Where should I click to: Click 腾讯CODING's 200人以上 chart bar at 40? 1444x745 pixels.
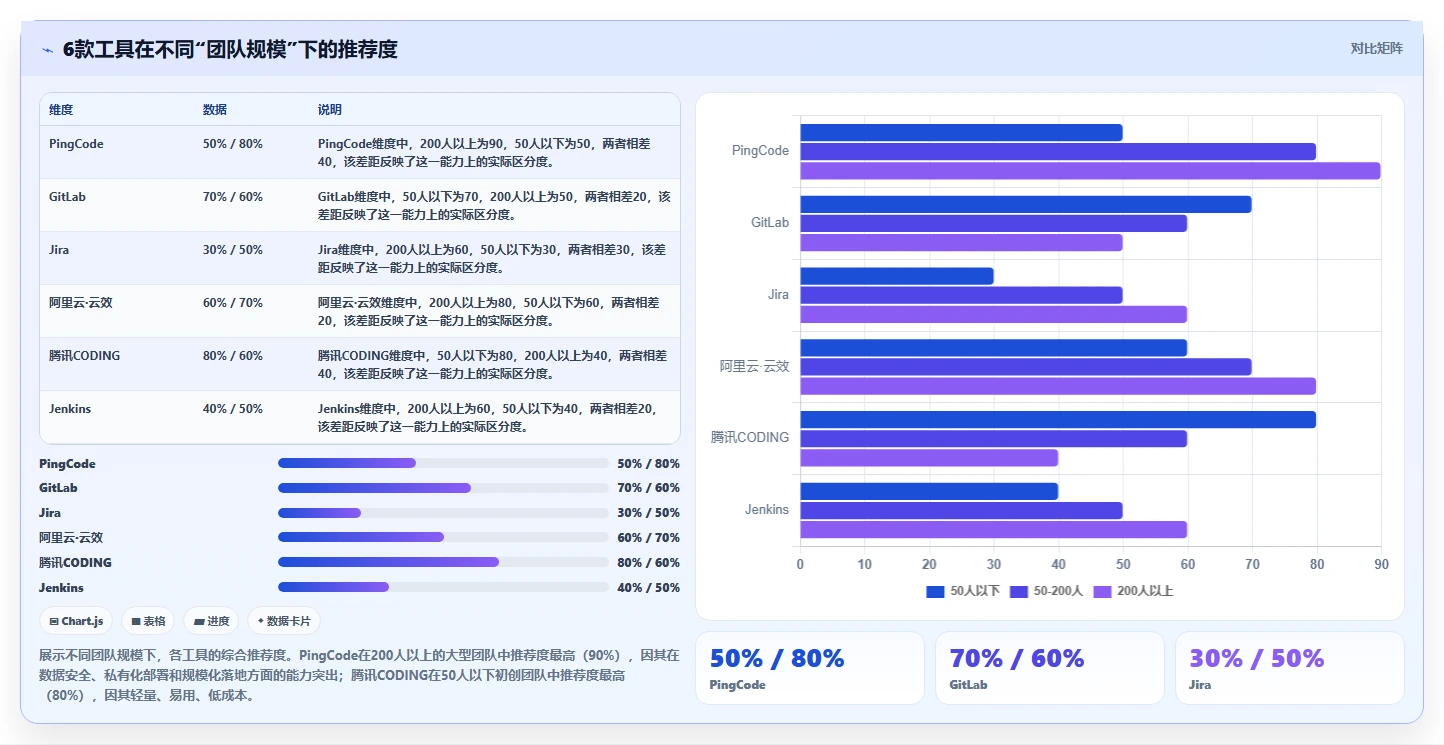click(x=929, y=458)
